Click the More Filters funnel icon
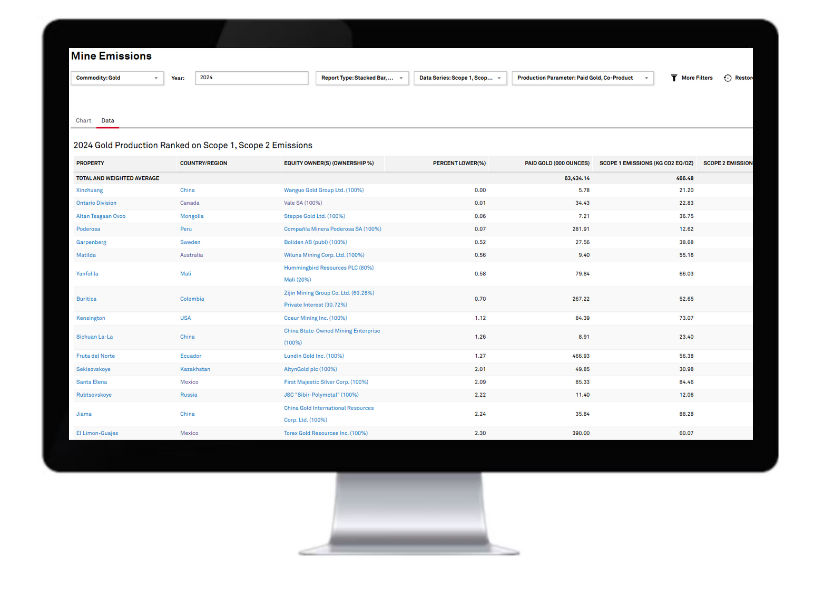840x604 pixels. 674,78
